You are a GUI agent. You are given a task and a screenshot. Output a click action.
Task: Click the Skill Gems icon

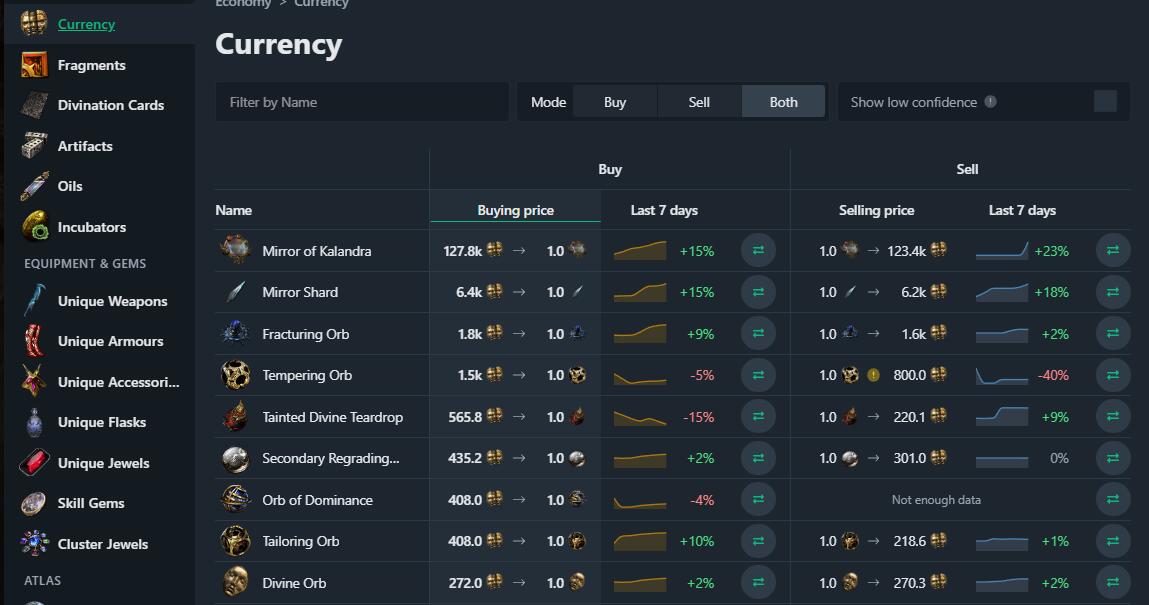click(x=34, y=503)
